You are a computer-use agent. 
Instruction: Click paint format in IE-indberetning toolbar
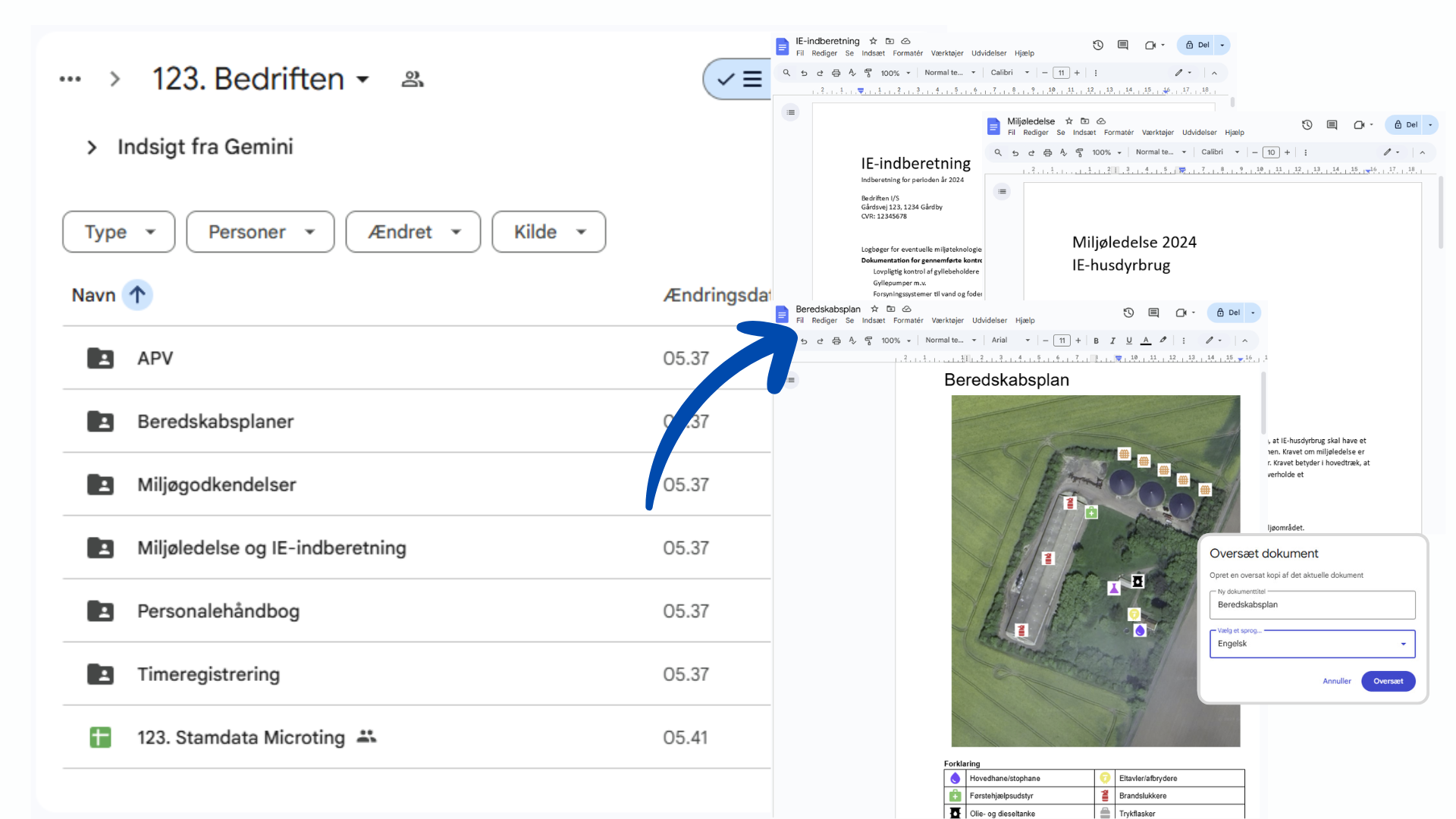(x=868, y=73)
